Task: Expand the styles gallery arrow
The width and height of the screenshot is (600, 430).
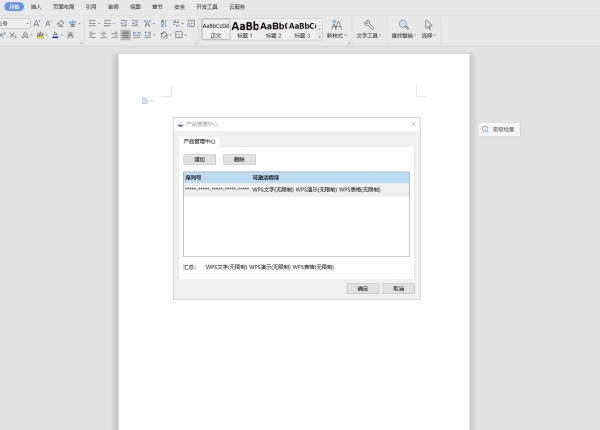Action: click(x=319, y=35)
